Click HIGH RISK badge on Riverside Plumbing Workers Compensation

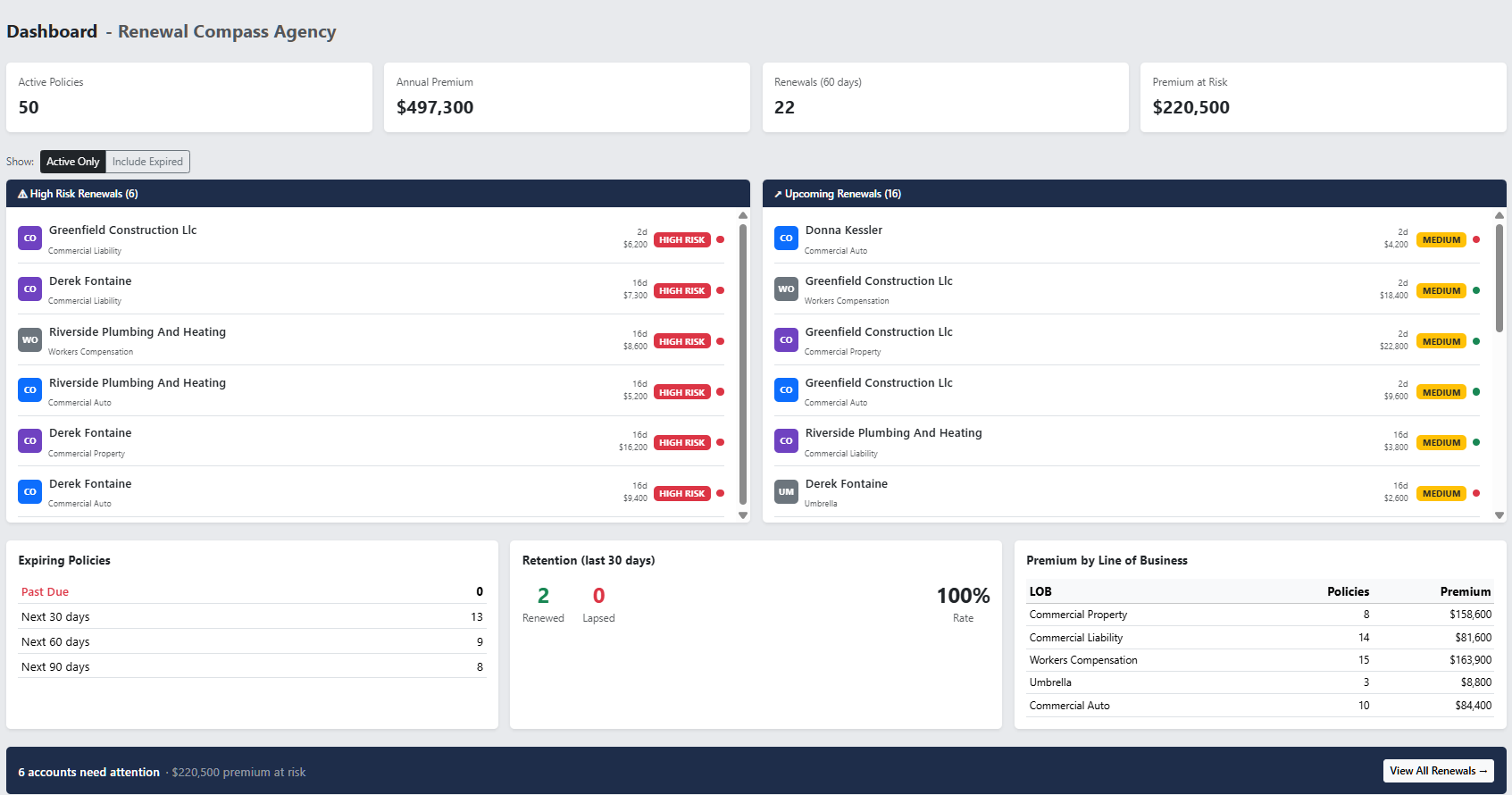click(682, 341)
